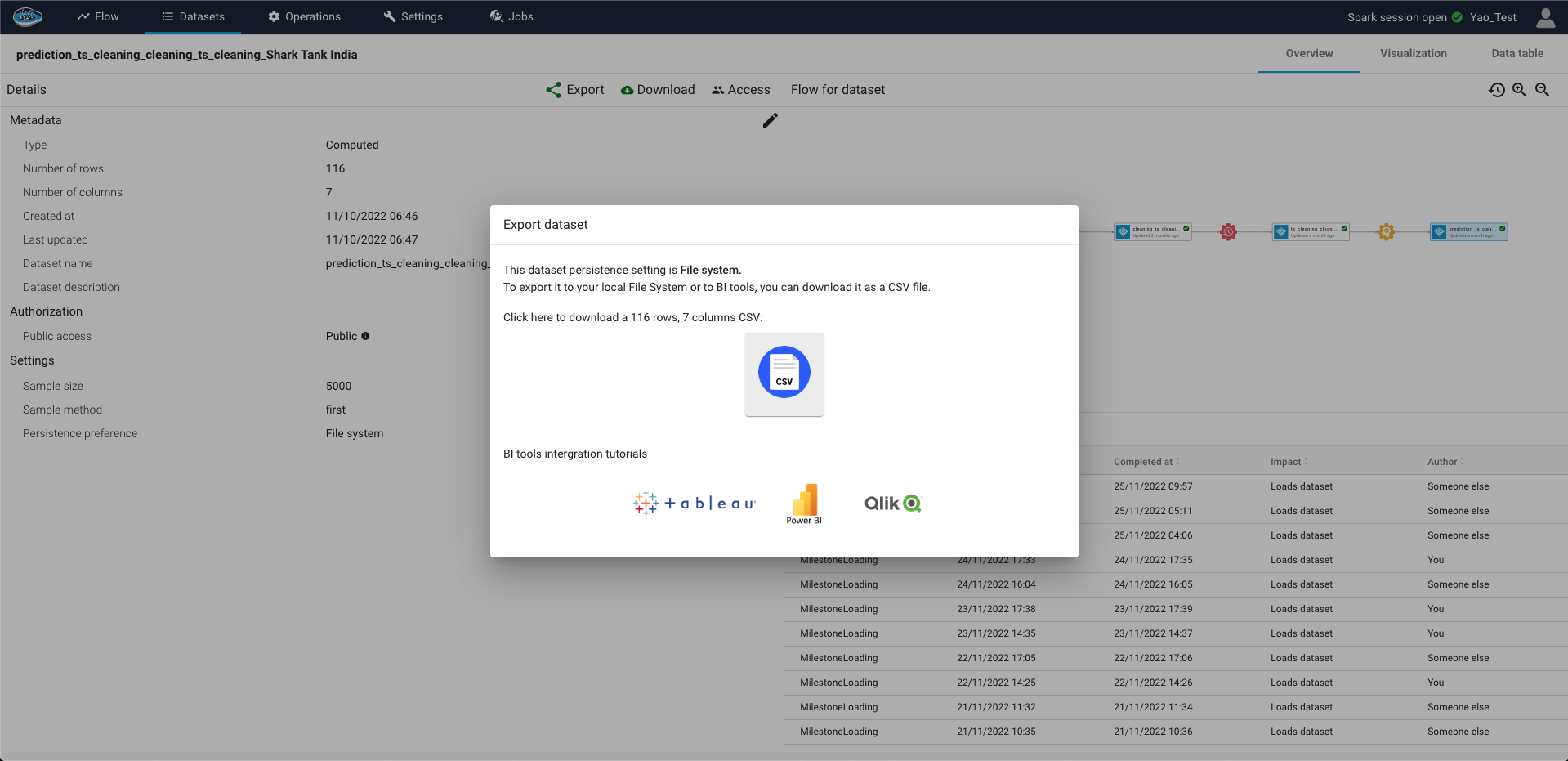Open the Qlik integration tutorial
Screen dimensions: 1568x761
[x=892, y=503]
